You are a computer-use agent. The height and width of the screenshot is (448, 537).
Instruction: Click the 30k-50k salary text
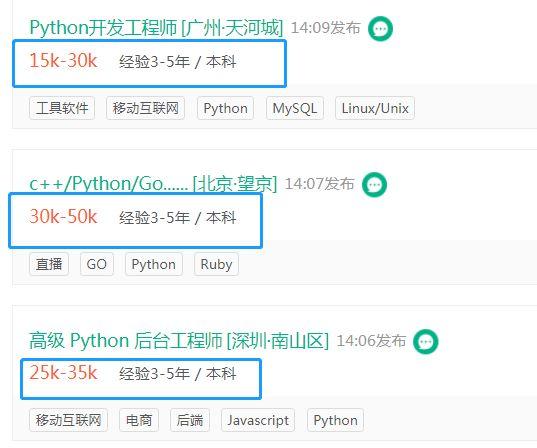coord(63,216)
